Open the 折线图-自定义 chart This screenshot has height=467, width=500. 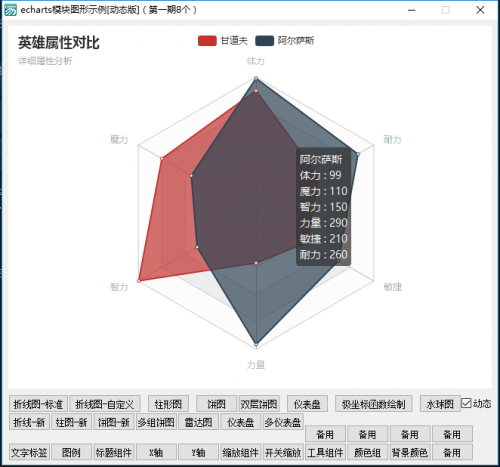[x=105, y=404]
